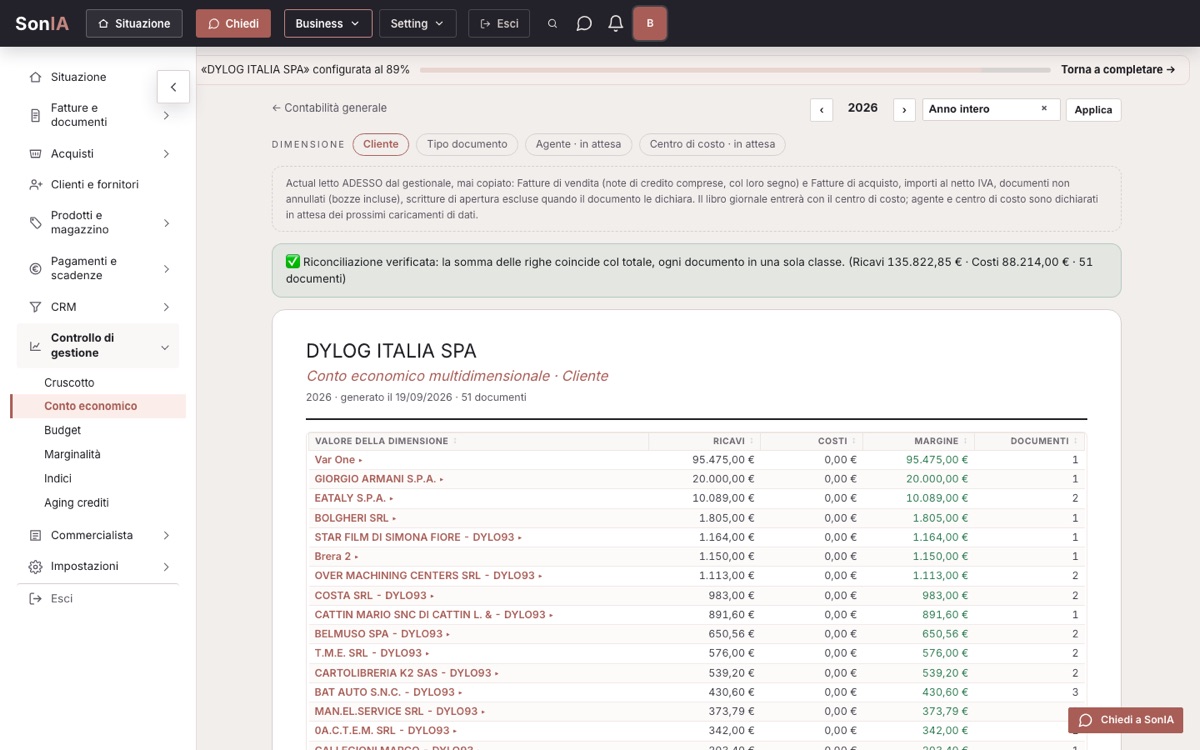Click the Fatture e documenti icon

[36, 115]
